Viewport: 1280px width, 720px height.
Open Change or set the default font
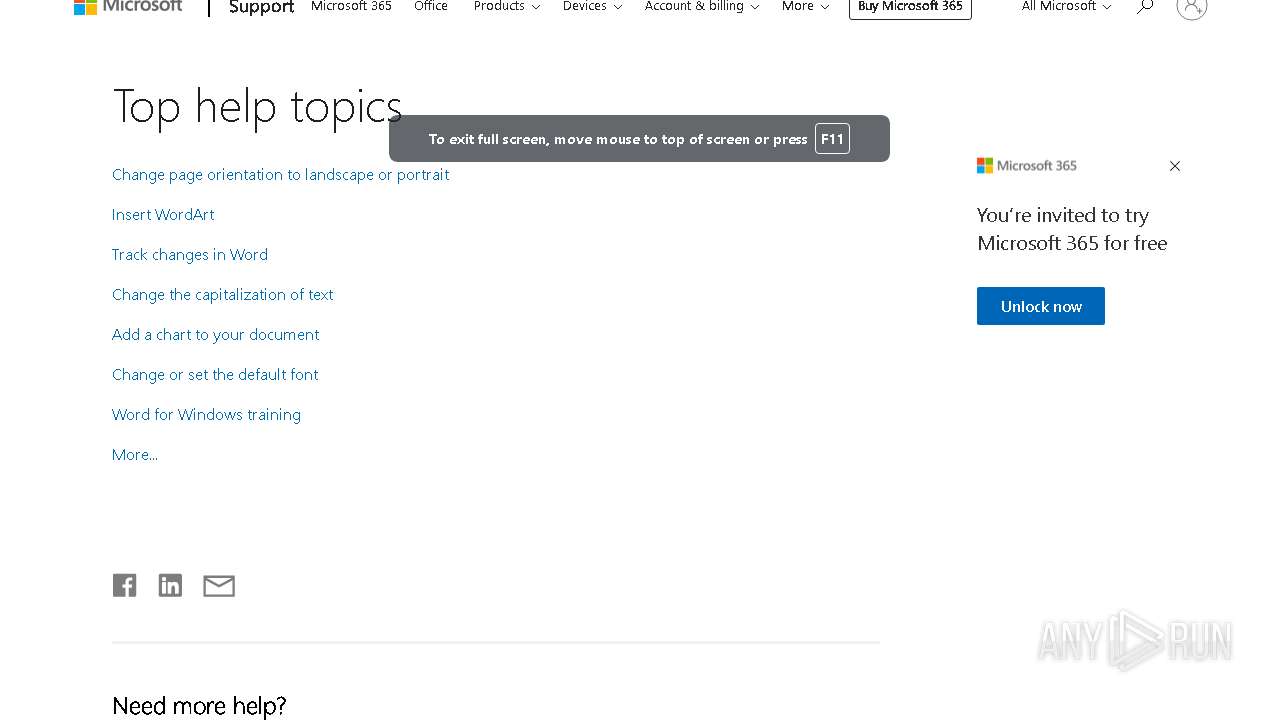pyautogui.click(x=215, y=374)
